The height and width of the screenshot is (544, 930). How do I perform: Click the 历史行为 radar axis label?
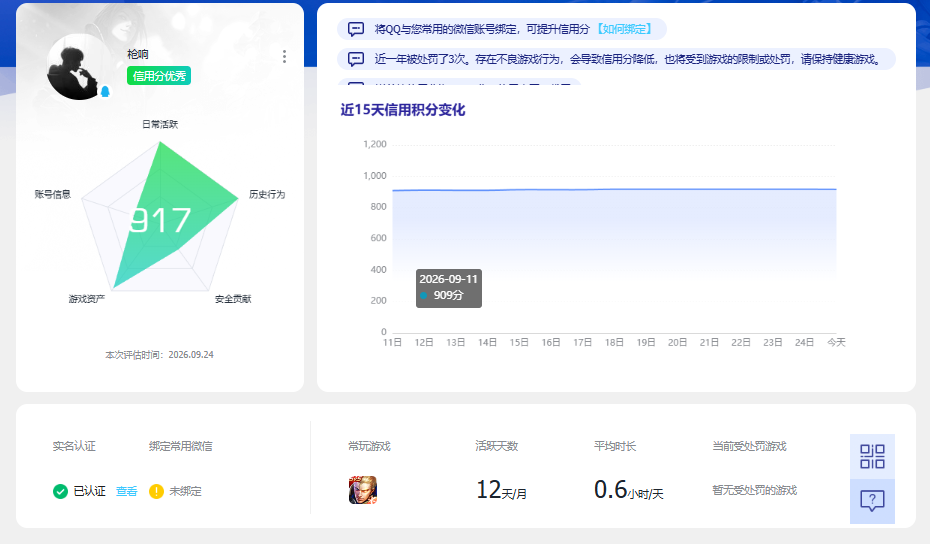pos(267,194)
